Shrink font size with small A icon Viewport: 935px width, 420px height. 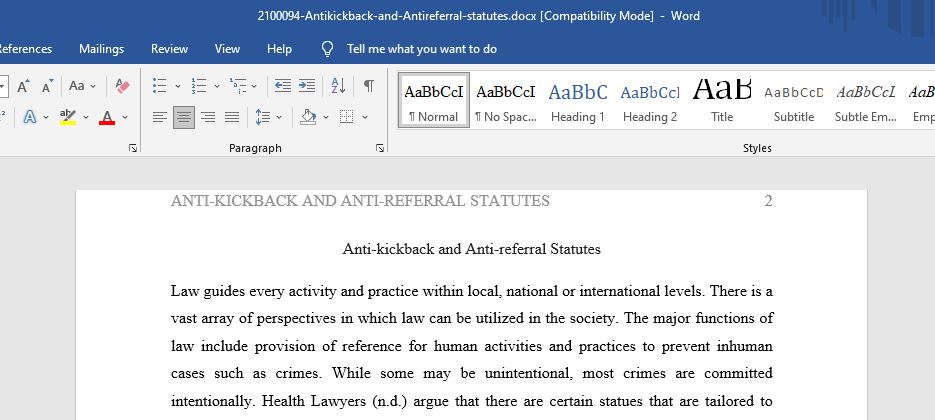(x=48, y=86)
